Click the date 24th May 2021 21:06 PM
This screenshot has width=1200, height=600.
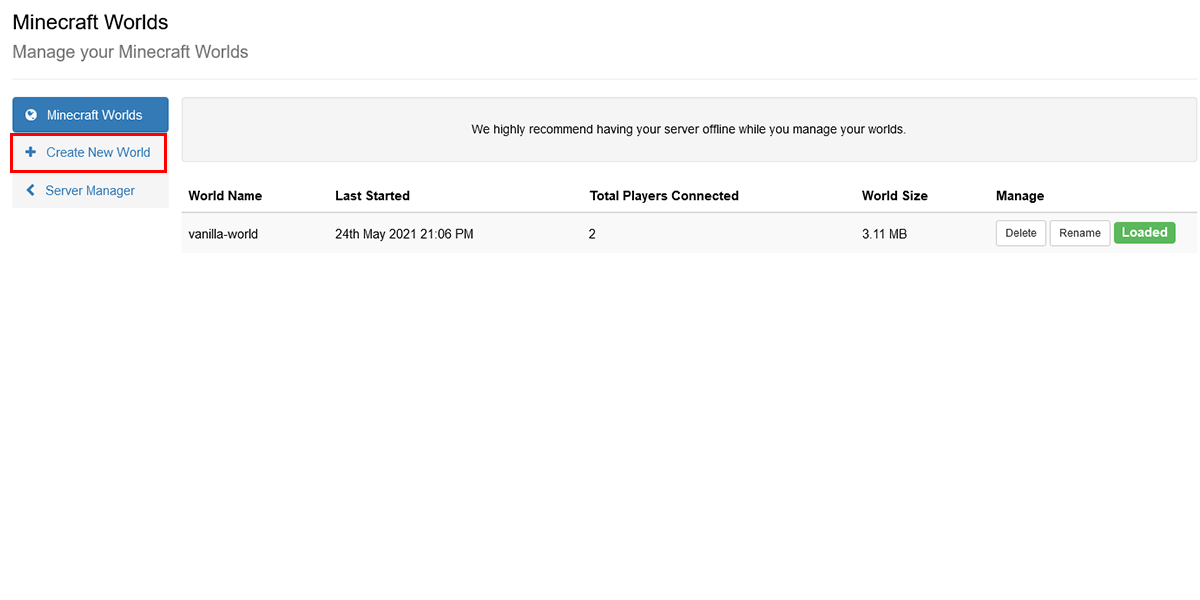tap(404, 234)
